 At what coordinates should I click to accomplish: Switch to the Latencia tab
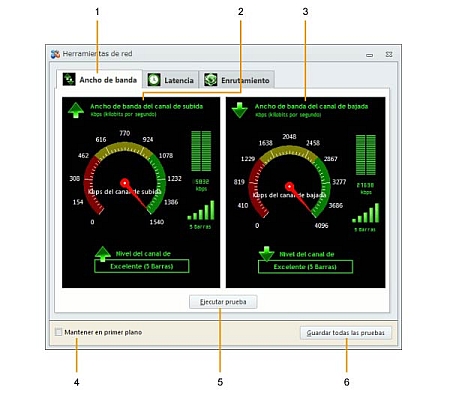point(171,80)
